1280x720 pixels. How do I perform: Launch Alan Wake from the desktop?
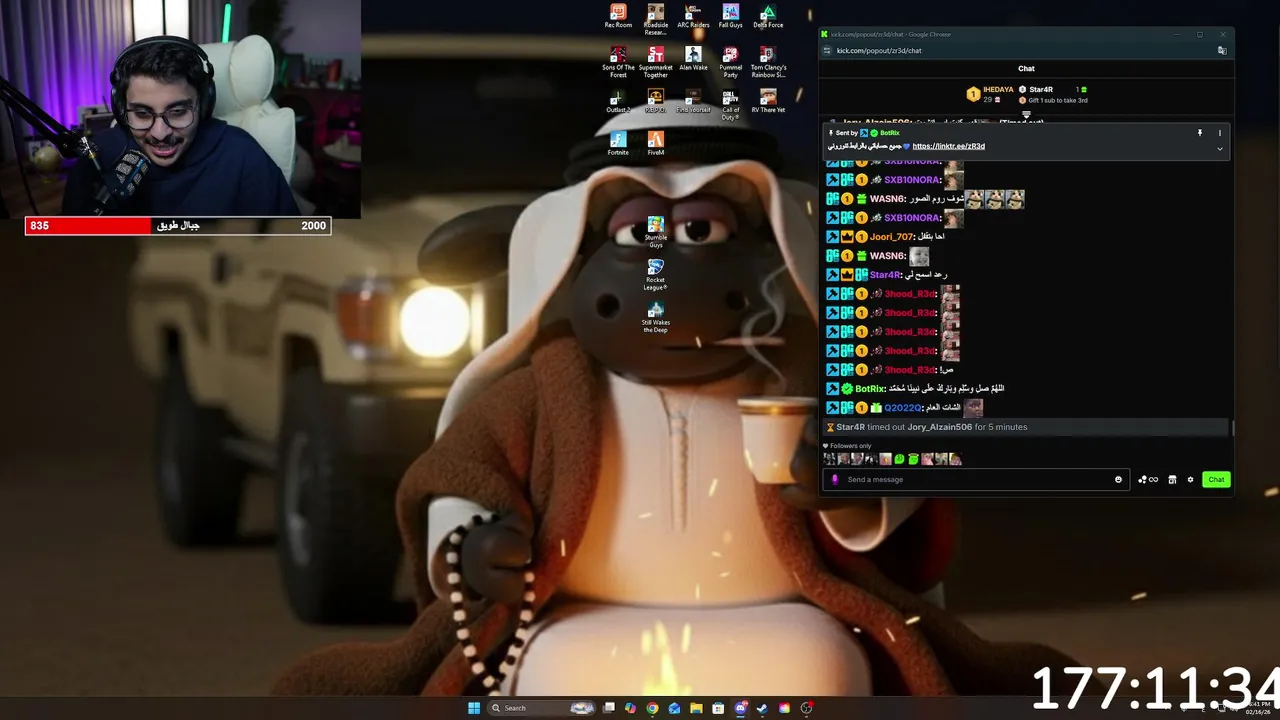click(693, 58)
